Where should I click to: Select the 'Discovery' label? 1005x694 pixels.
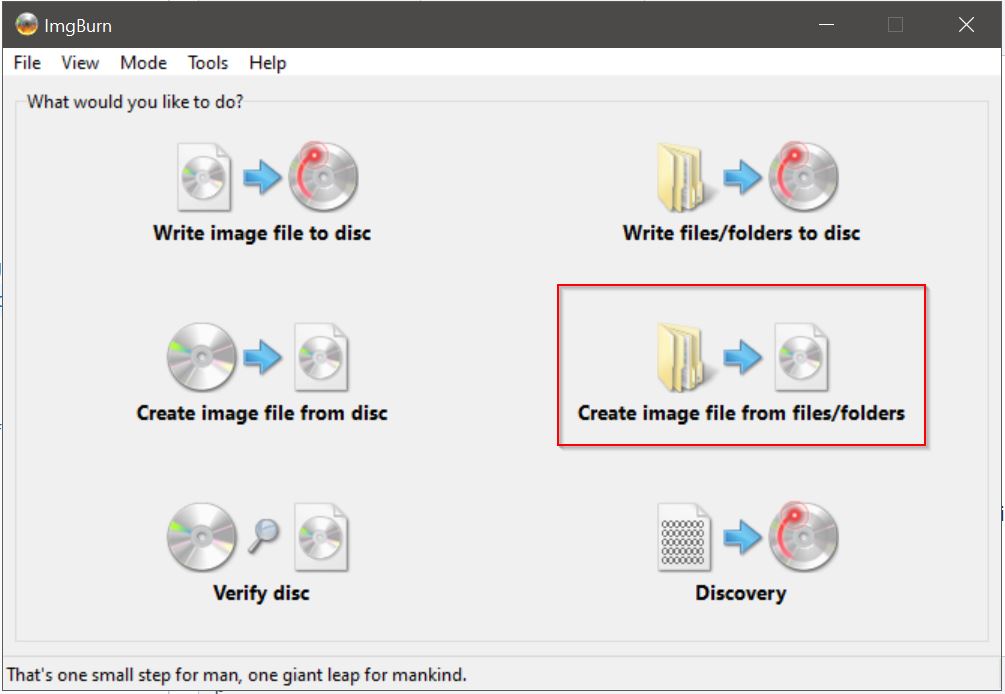point(741,593)
